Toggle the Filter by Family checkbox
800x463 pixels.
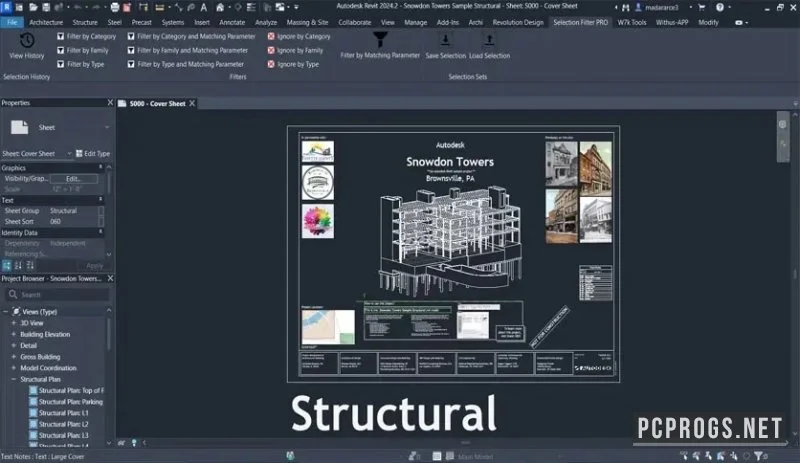tap(61, 50)
